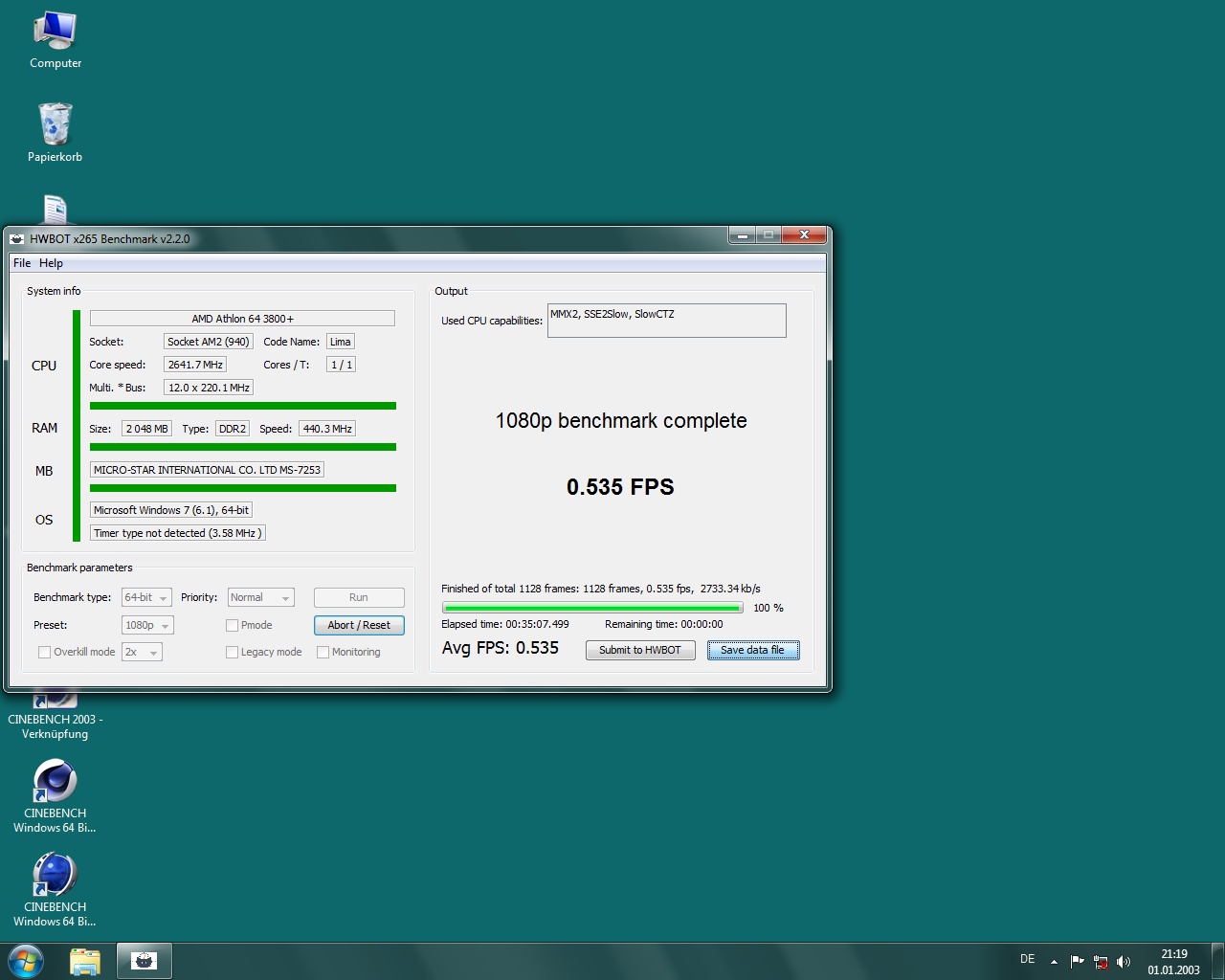This screenshot has height=980, width=1225.
Task: Toggle the Legacy mode checkbox
Action: [x=232, y=652]
